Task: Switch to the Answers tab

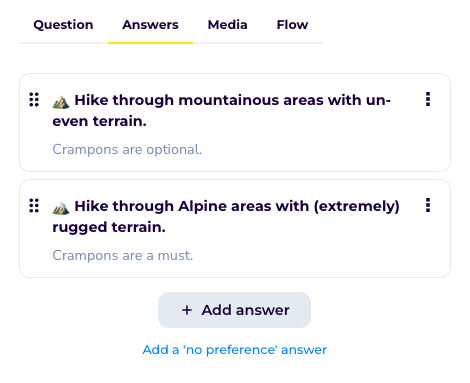Action: coord(150,25)
